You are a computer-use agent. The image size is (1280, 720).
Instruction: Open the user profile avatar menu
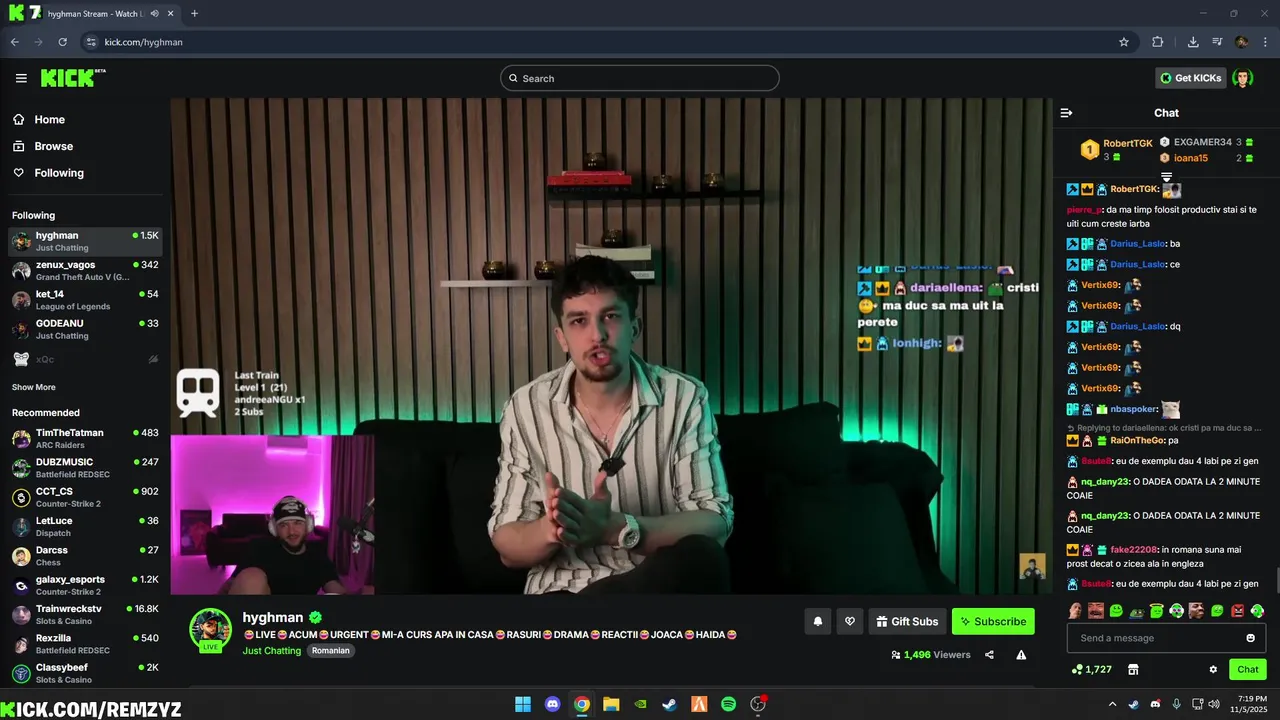coord(1243,78)
